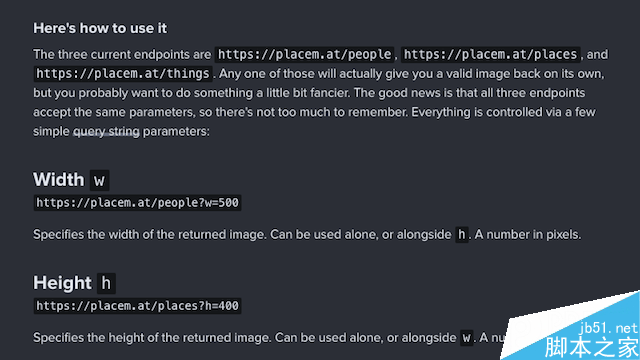Select the Here's how to use it heading

click(x=100, y=28)
